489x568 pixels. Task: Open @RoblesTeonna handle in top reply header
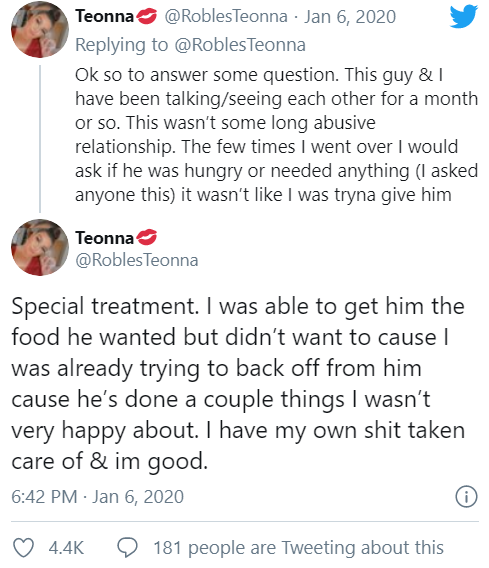pos(226,16)
